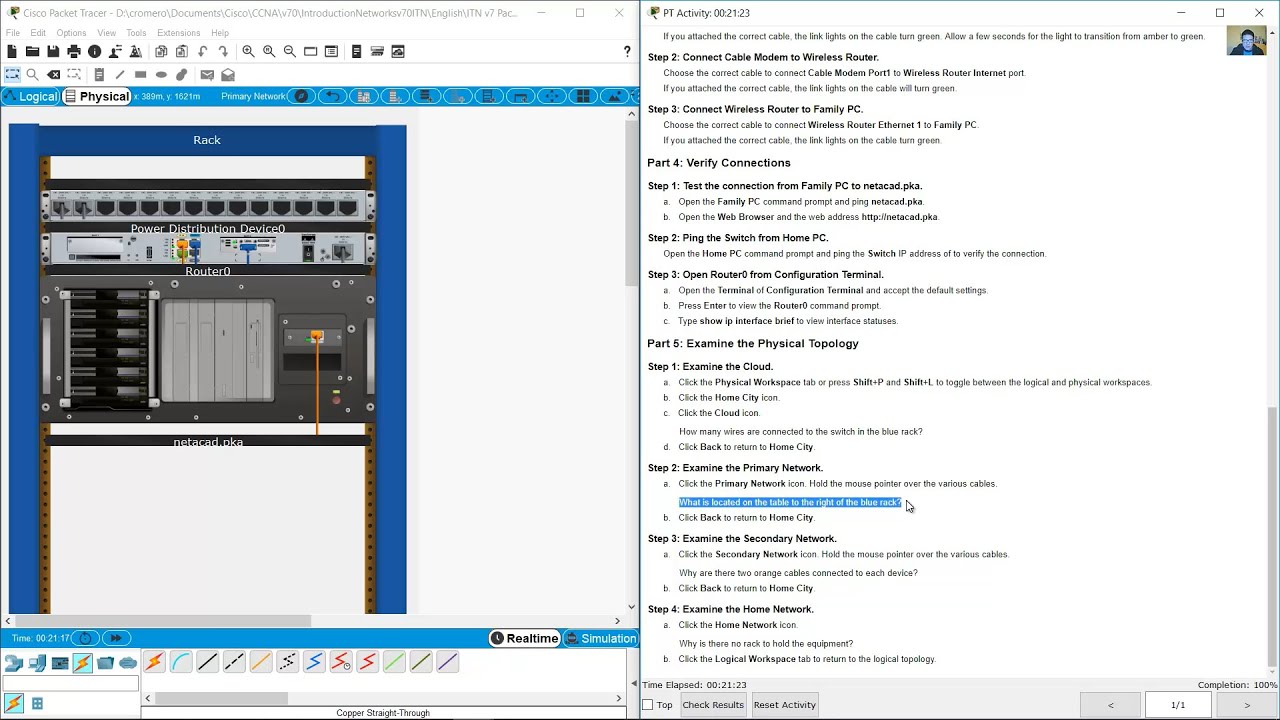Click the Zoom Out magnifier
Viewport: 1280px width, 720px height.
pyautogui.click(x=290, y=51)
